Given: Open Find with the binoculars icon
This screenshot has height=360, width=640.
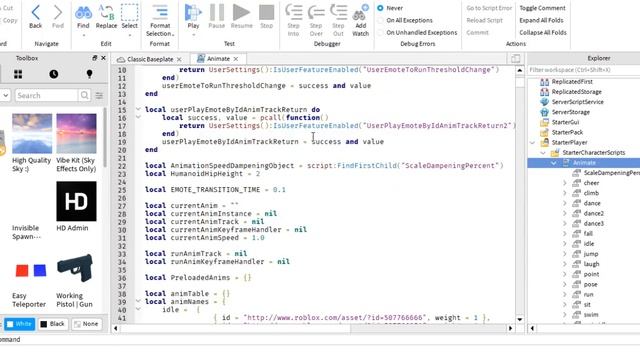Looking at the screenshot, I should [83, 17].
